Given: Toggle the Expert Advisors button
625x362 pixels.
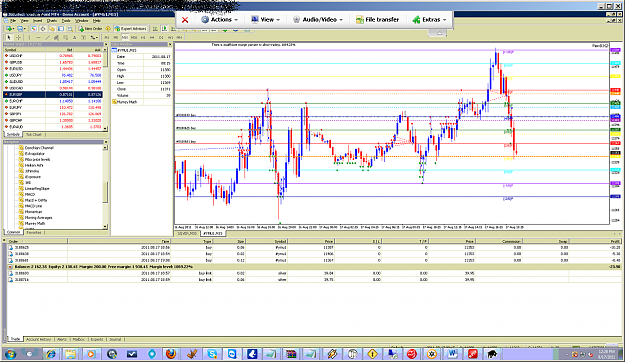Looking at the screenshot, I should [x=130, y=29].
